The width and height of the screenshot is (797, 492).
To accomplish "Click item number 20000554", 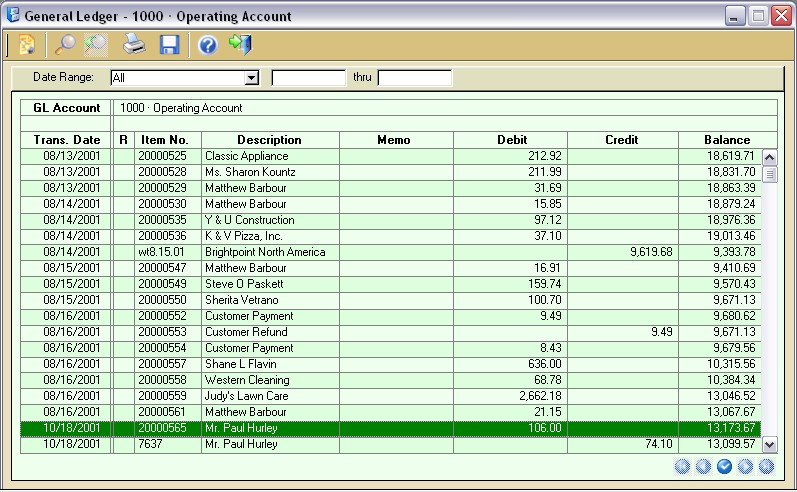I will point(162,348).
